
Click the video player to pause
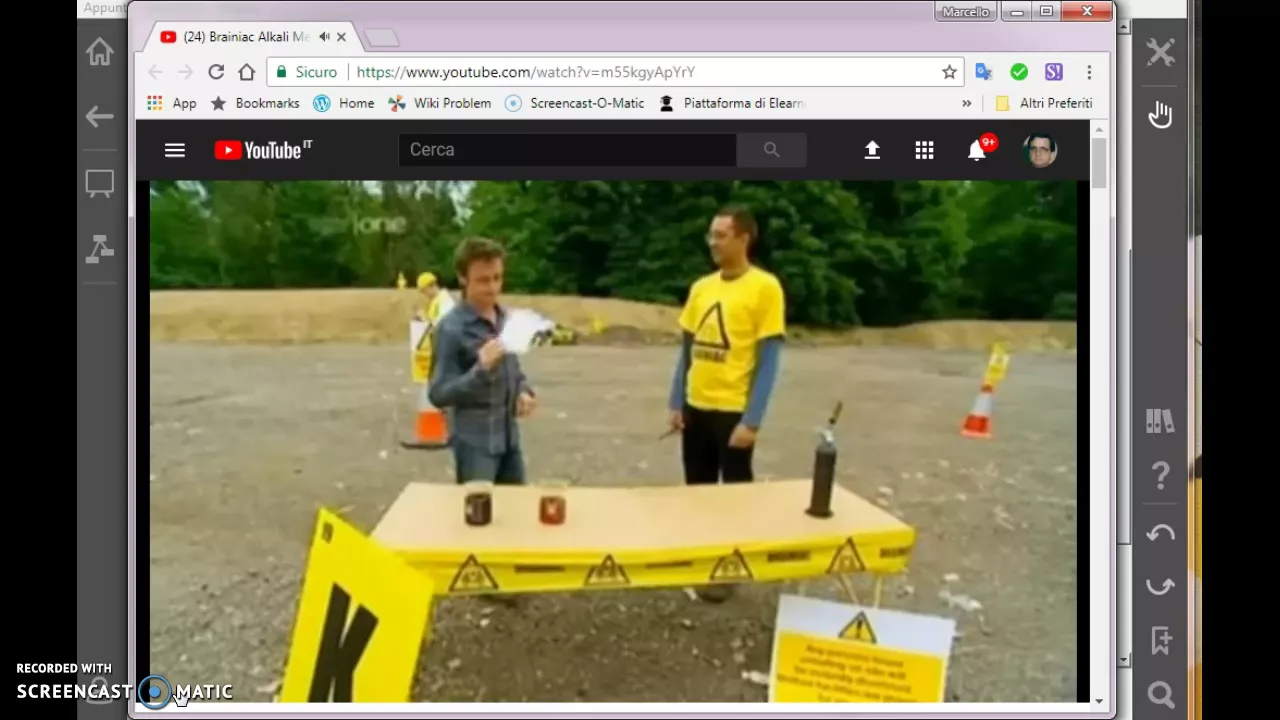pos(613,440)
